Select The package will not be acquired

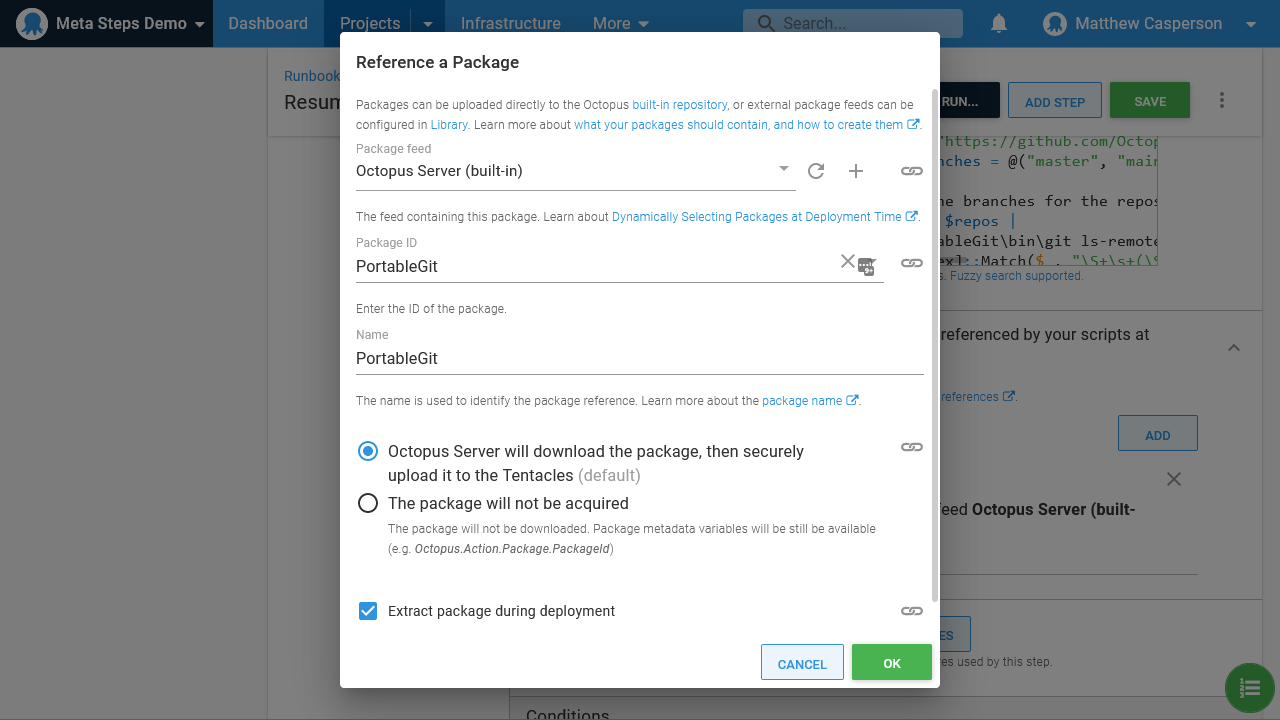(x=368, y=504)
